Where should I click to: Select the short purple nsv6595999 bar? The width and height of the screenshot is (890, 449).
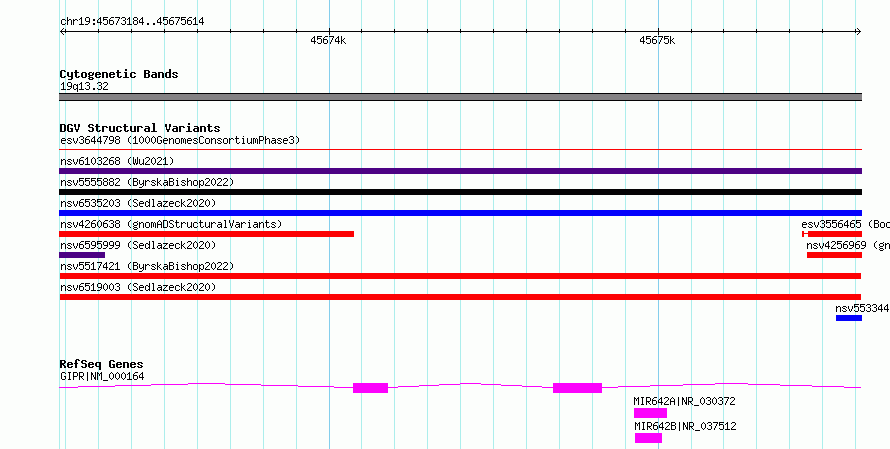click(82, 255)
